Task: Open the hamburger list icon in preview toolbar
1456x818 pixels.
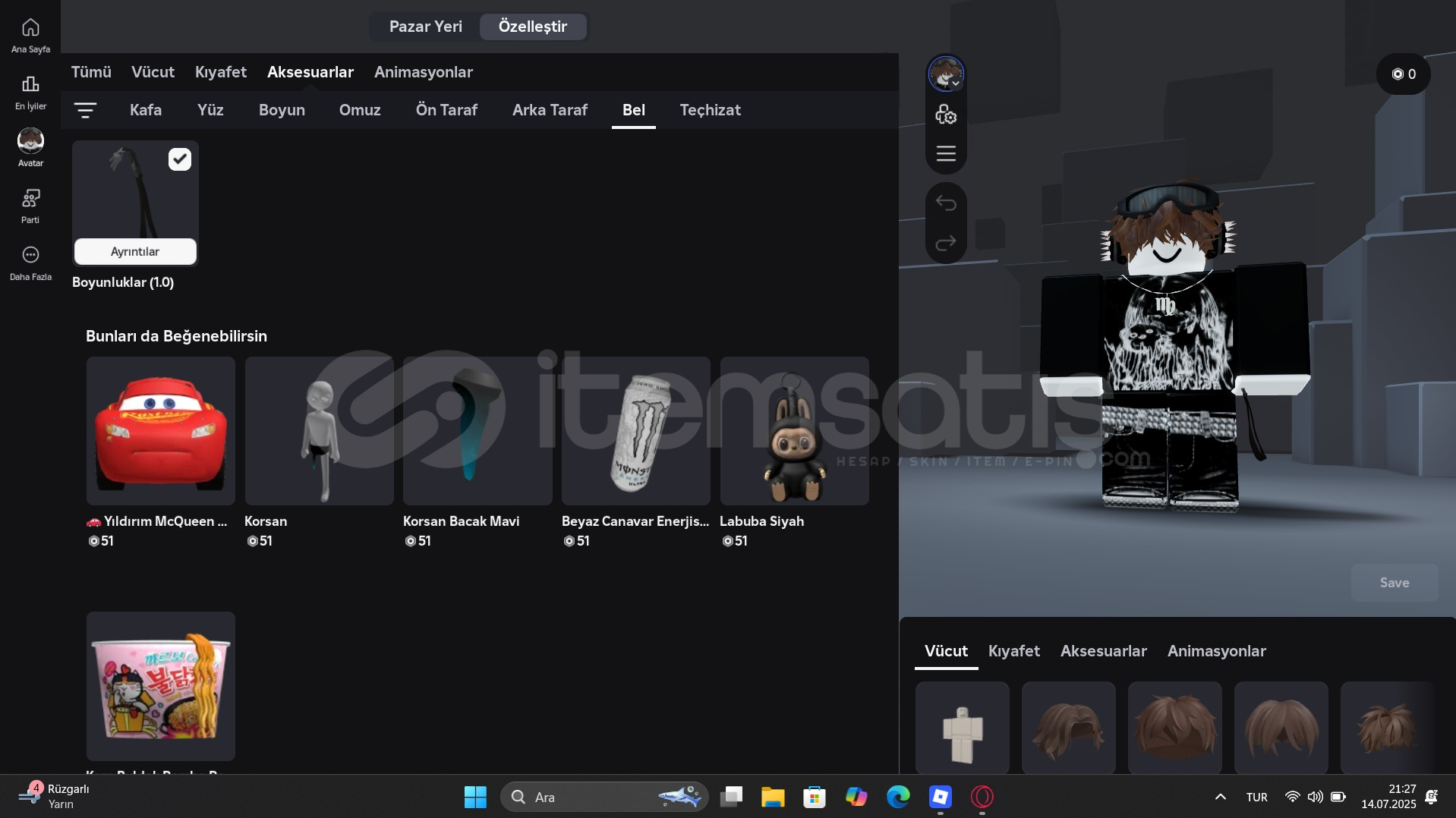Action: tap(946, 153)
